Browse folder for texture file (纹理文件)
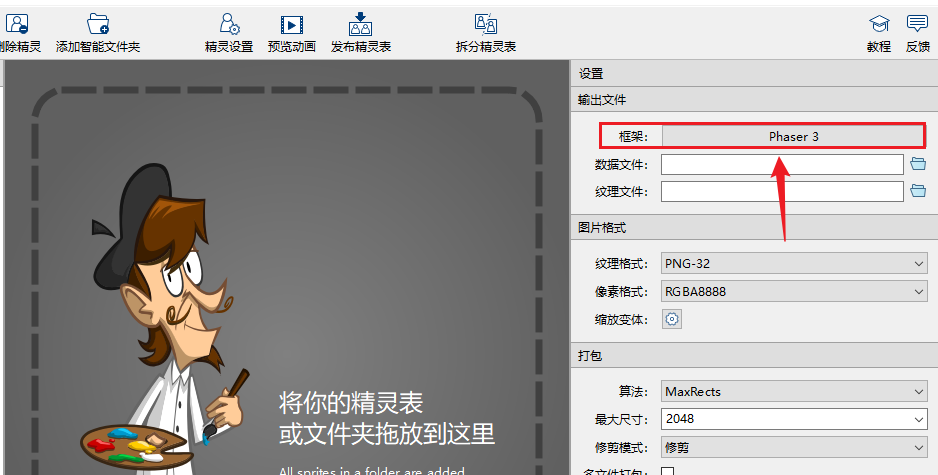Screen dimensions: 938x475 coord(918,191)
